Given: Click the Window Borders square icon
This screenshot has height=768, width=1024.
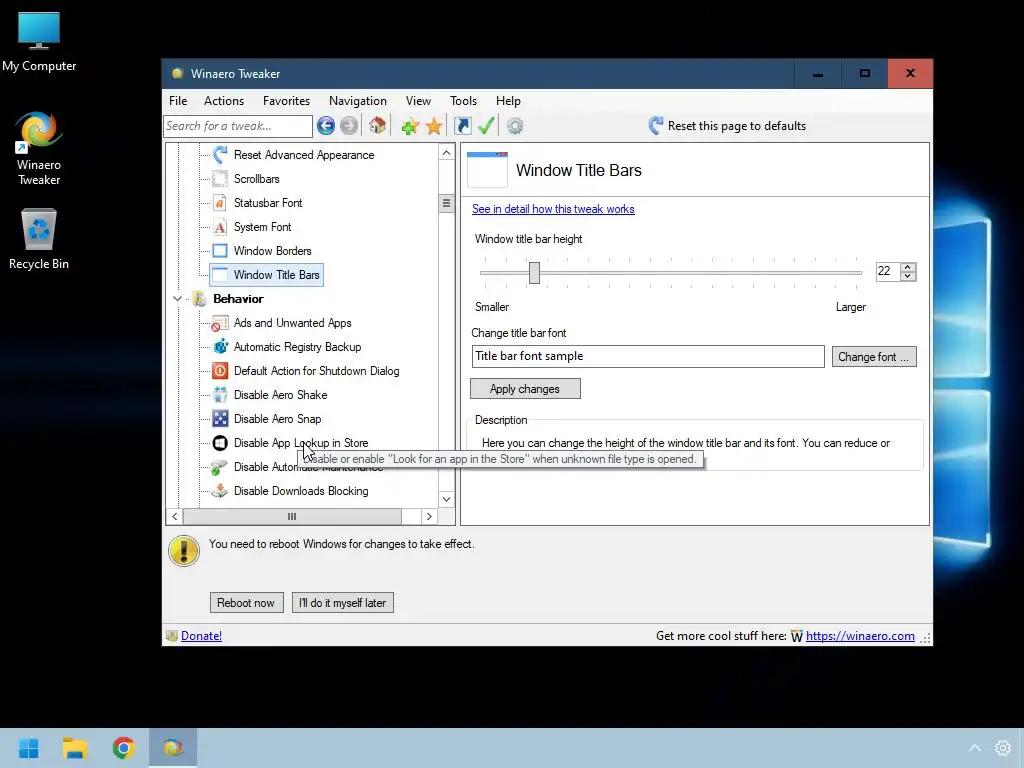Looking at the screenshot, I should [220, 251].
